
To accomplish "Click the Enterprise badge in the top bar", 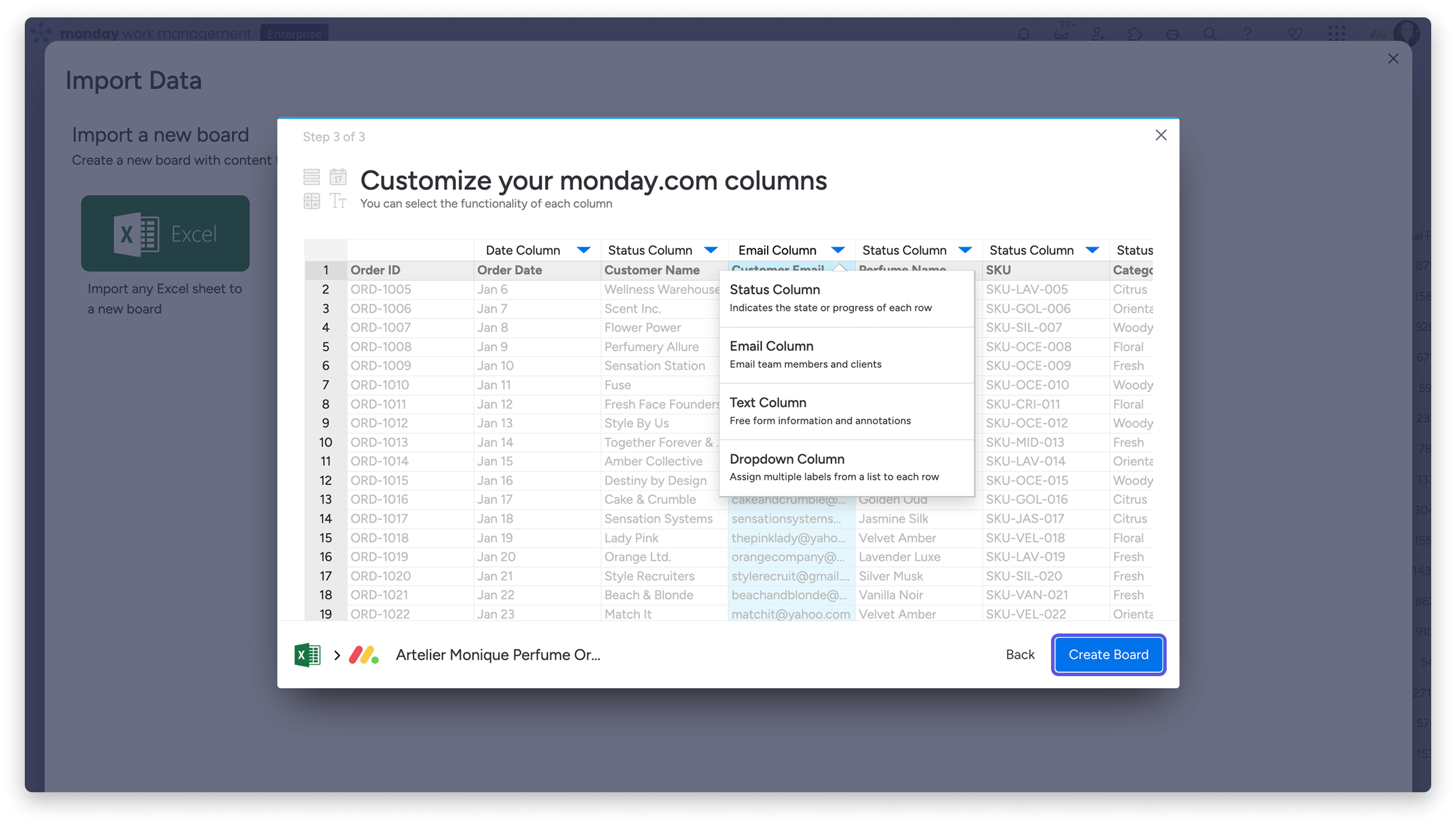I will click(294, 34).
